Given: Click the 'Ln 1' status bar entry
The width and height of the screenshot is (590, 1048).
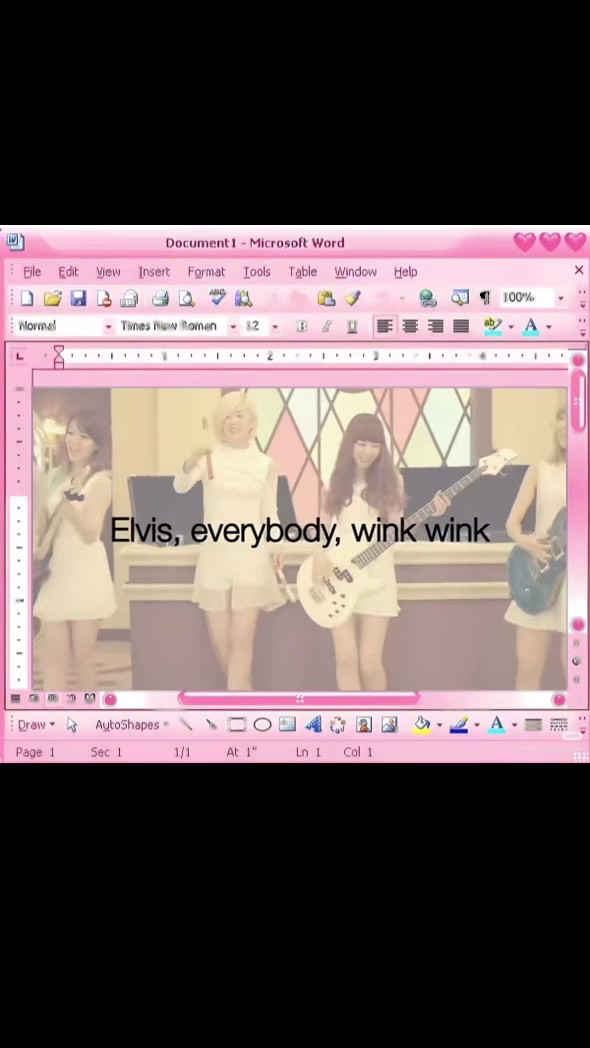Looking at the screenshot, I should tap(308, 753).
